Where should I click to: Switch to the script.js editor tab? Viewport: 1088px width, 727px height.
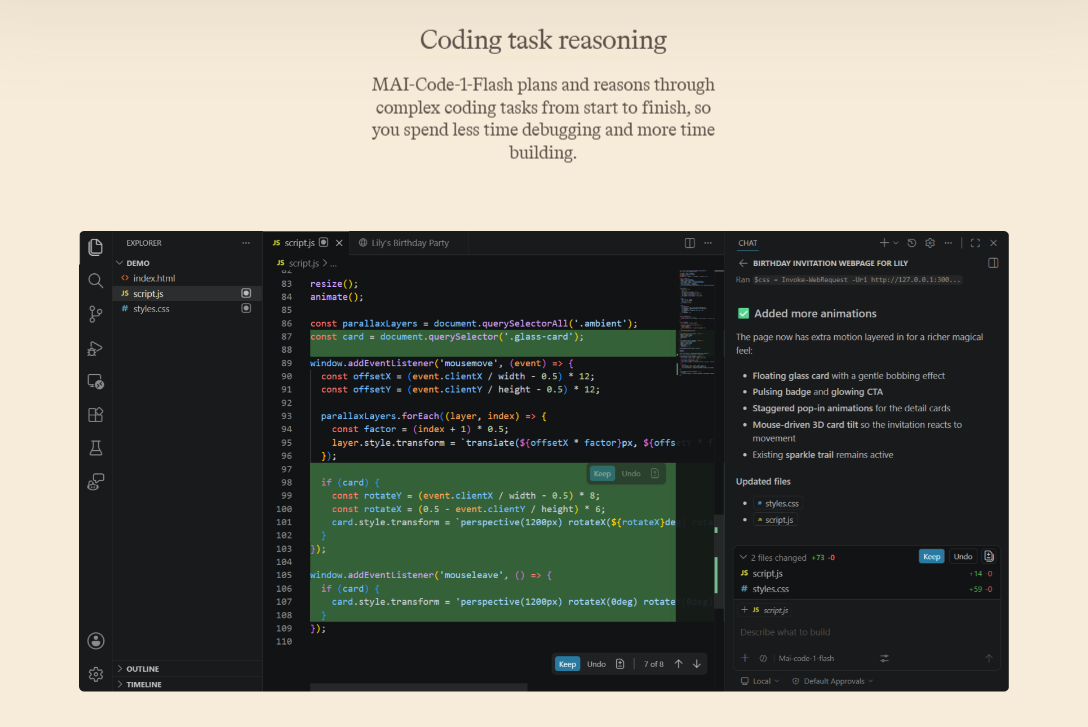pos(300,243)
